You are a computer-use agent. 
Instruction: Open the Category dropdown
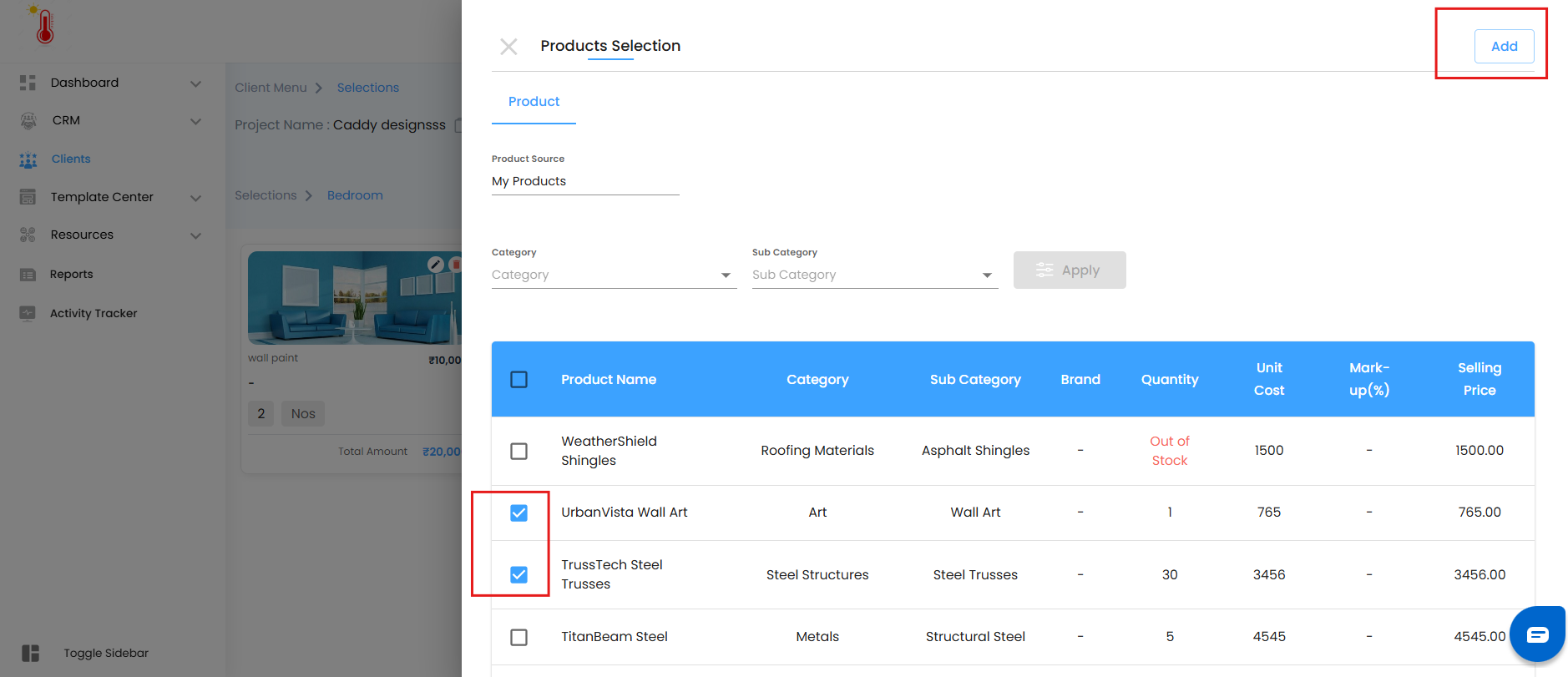[x=614, y=275]
